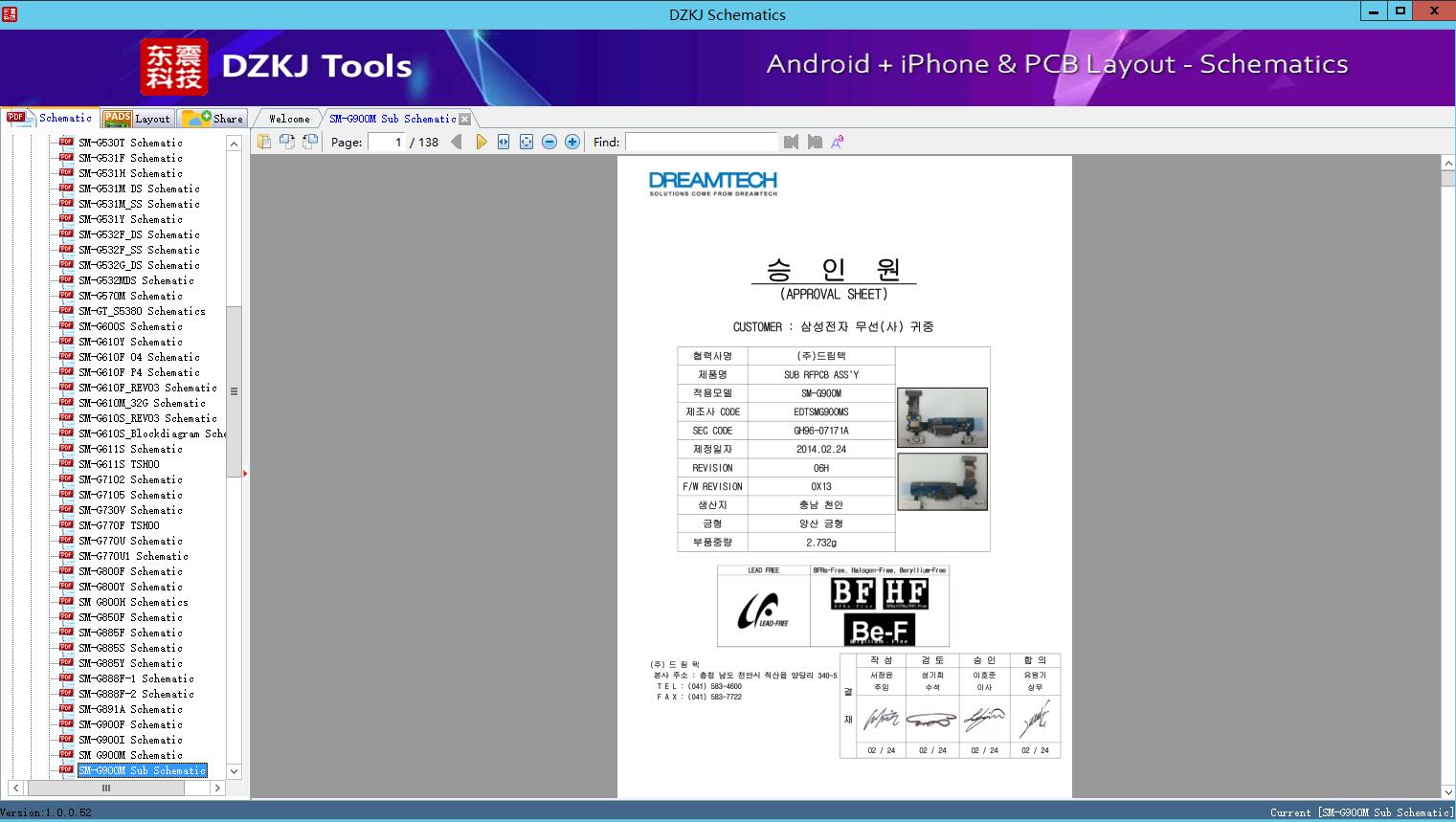Open SM-G611S Schematic
Screen dimensions: 1456x822
click(130, 449)
